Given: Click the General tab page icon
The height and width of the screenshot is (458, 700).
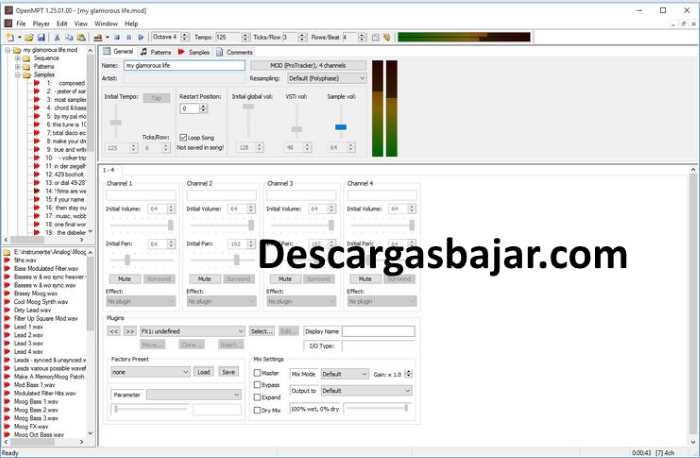Looking at the screenshot, I should [107, 51].
